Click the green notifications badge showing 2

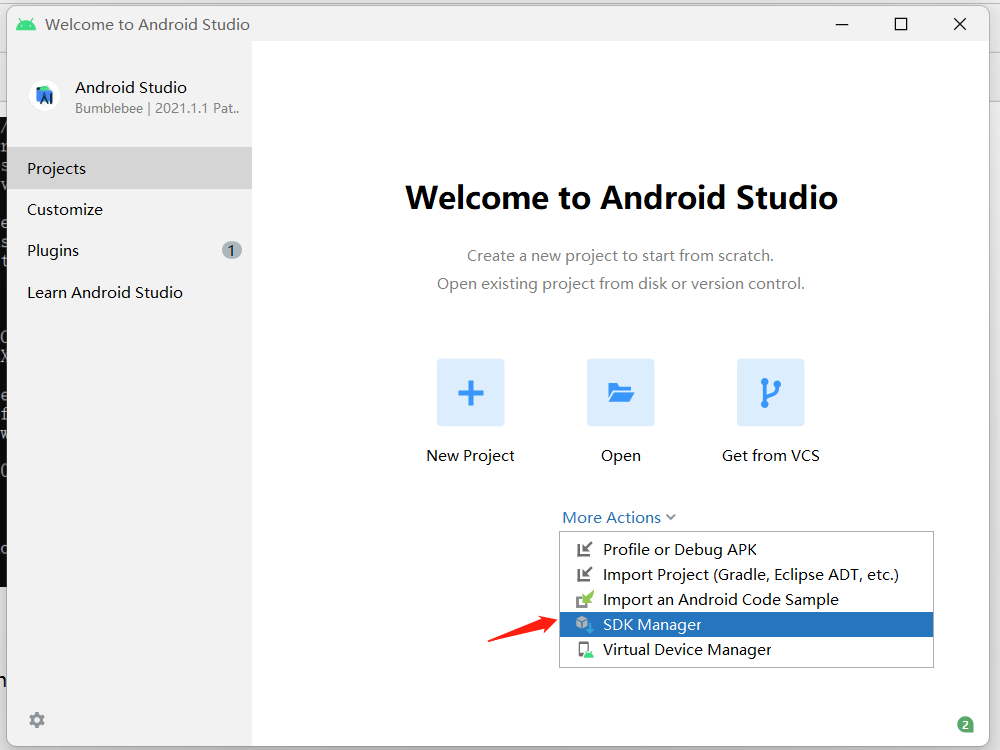pyautogui.click(x=965, y=724)
